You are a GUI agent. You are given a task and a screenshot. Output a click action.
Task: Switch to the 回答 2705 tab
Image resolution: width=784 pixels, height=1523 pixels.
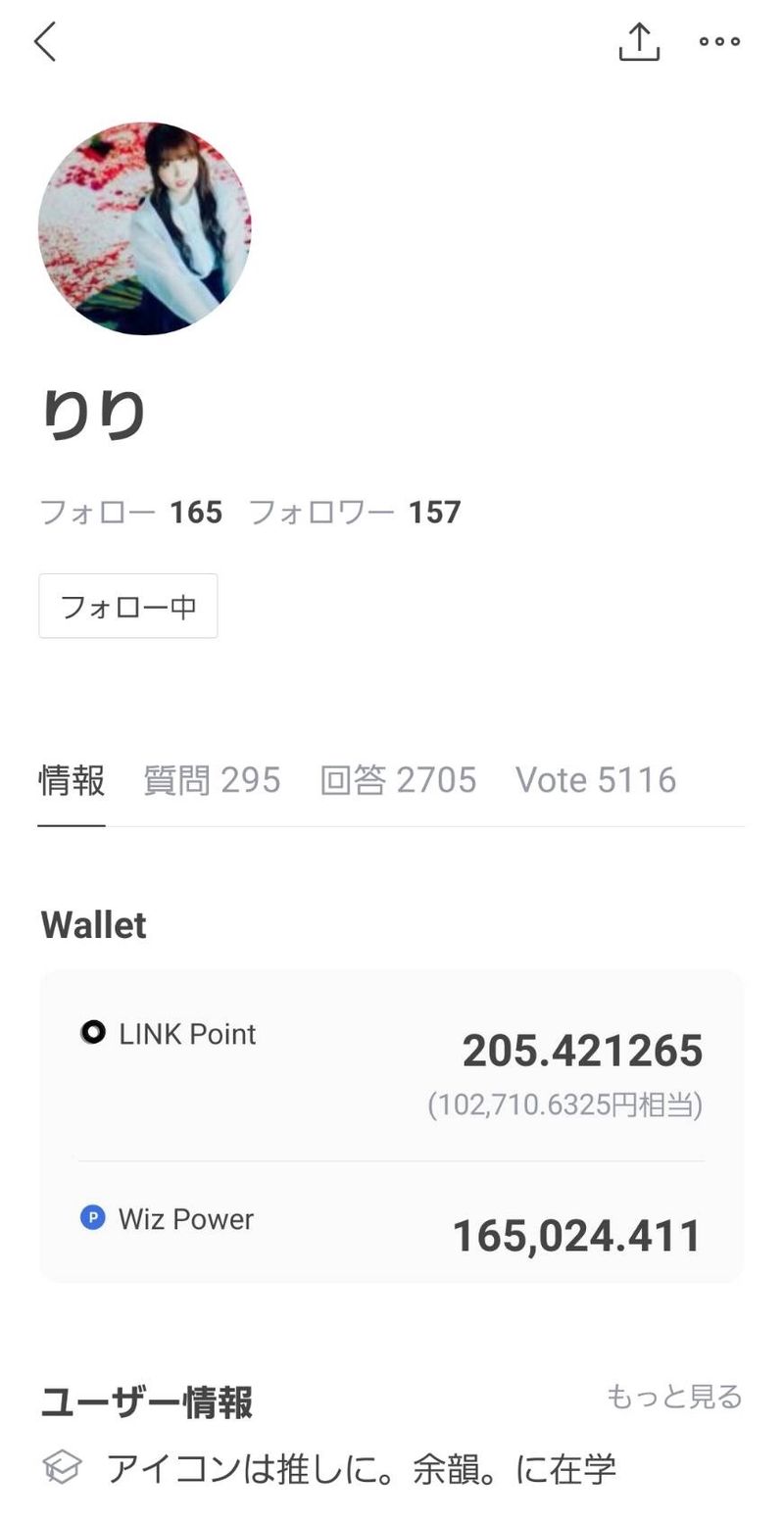point(398,780)
